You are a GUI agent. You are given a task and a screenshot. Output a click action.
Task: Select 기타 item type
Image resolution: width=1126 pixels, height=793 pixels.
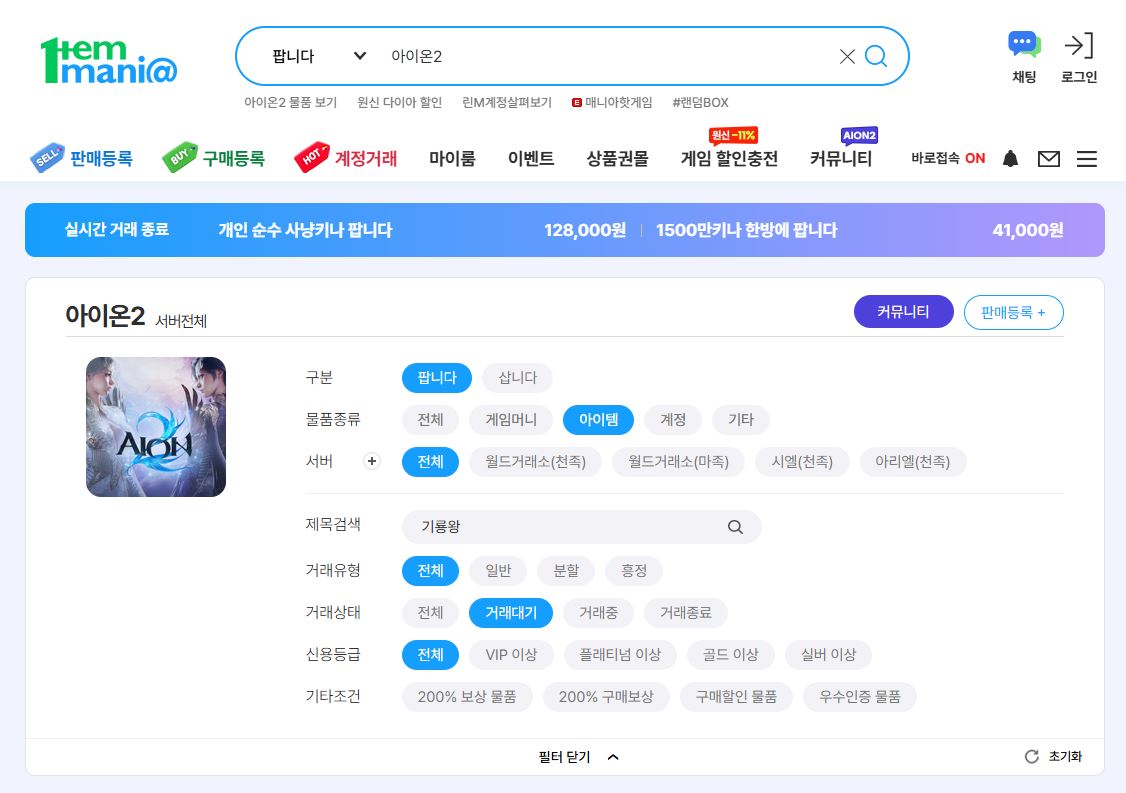(740, 419)
